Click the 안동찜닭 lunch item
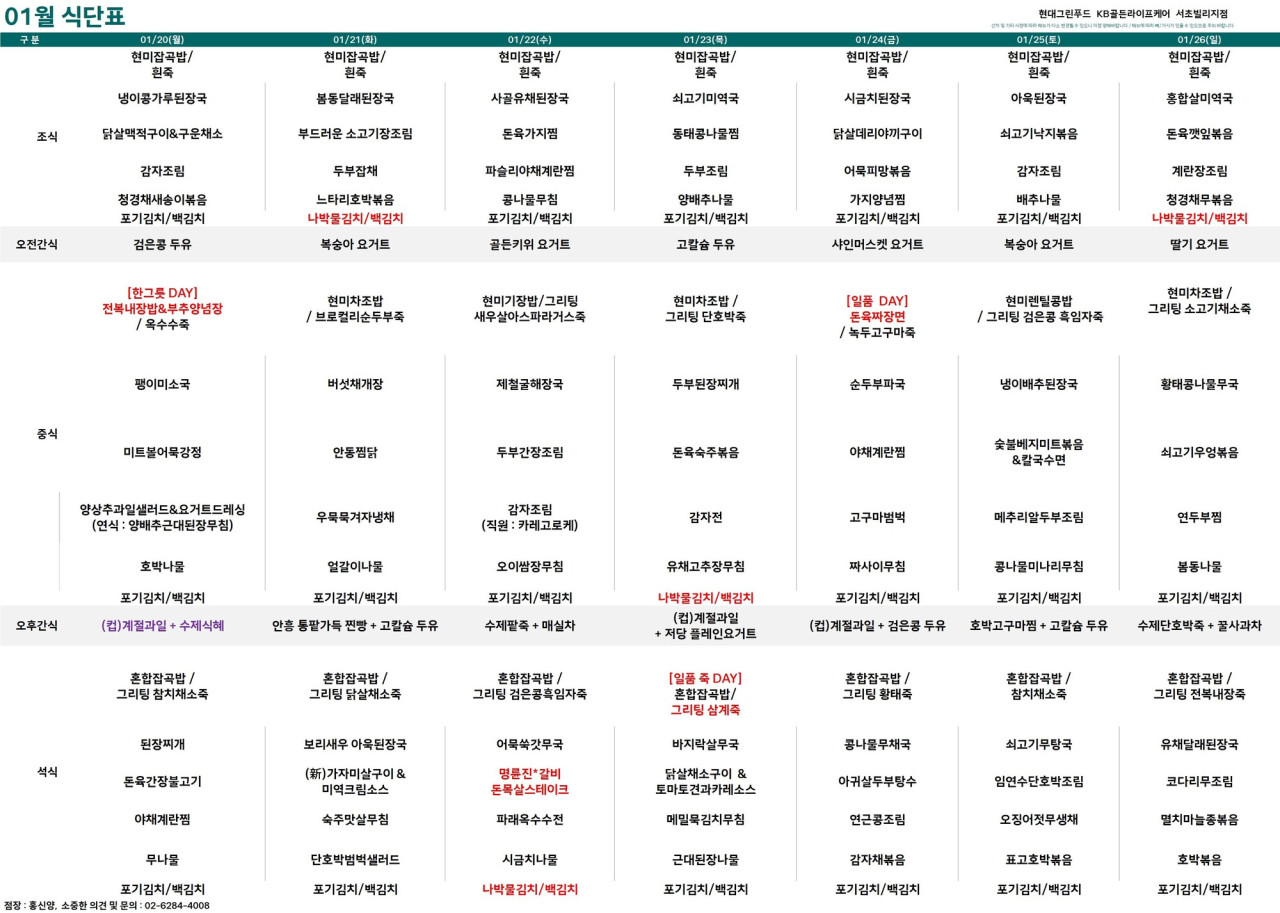 click(x=355, y=452)
